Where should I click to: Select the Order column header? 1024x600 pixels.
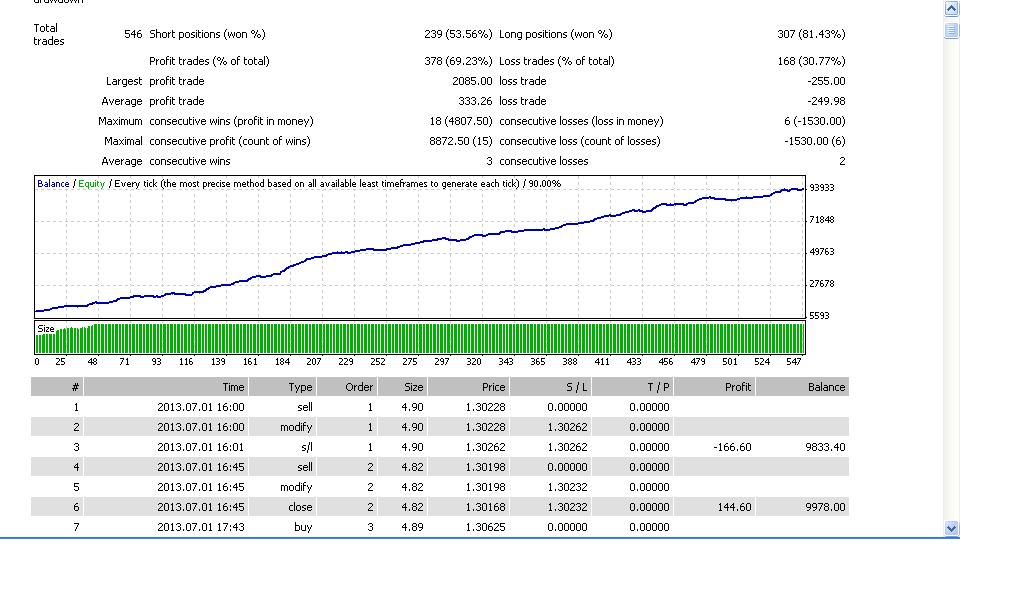tap(347, 387)
